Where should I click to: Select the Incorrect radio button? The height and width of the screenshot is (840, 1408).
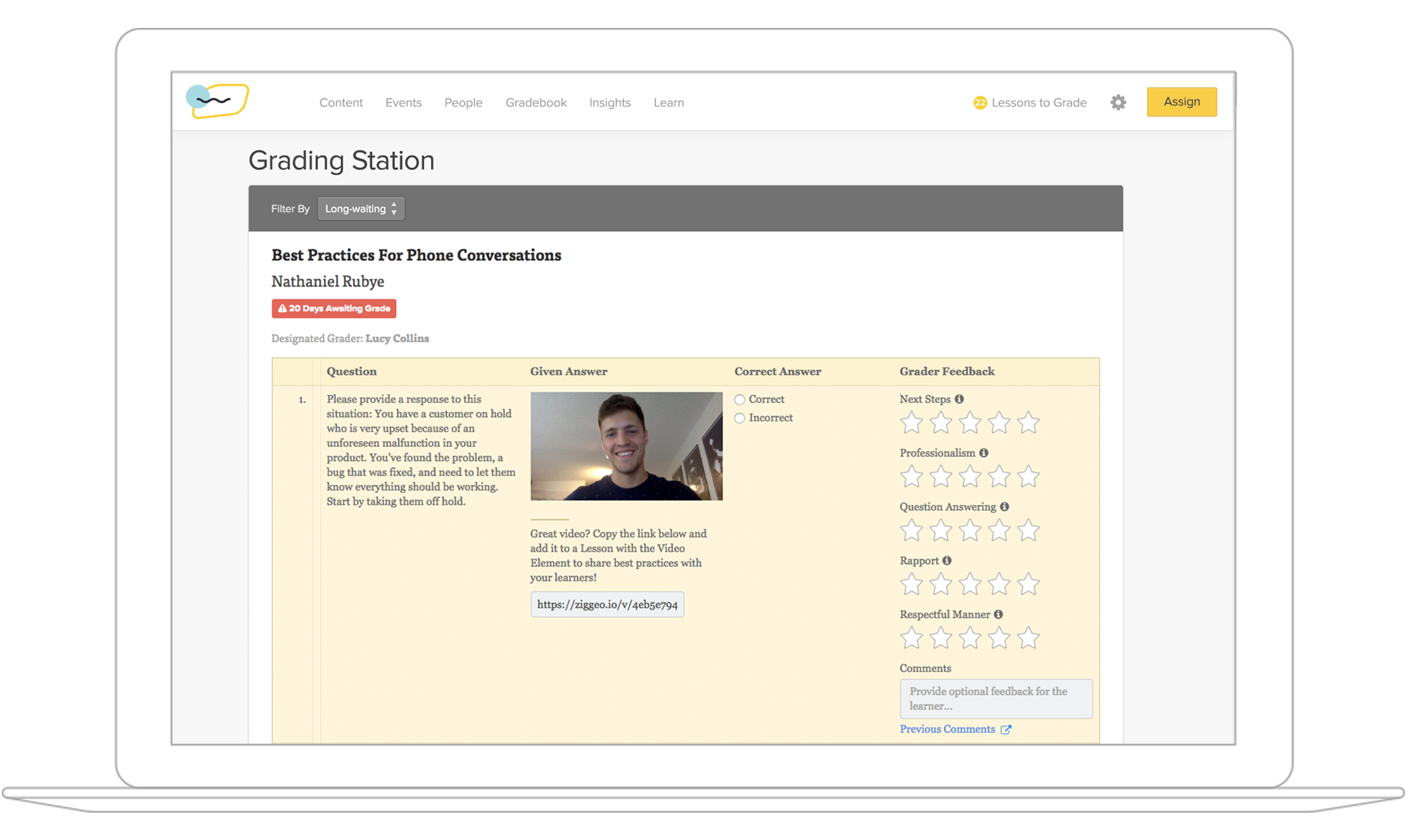[739, 418]
